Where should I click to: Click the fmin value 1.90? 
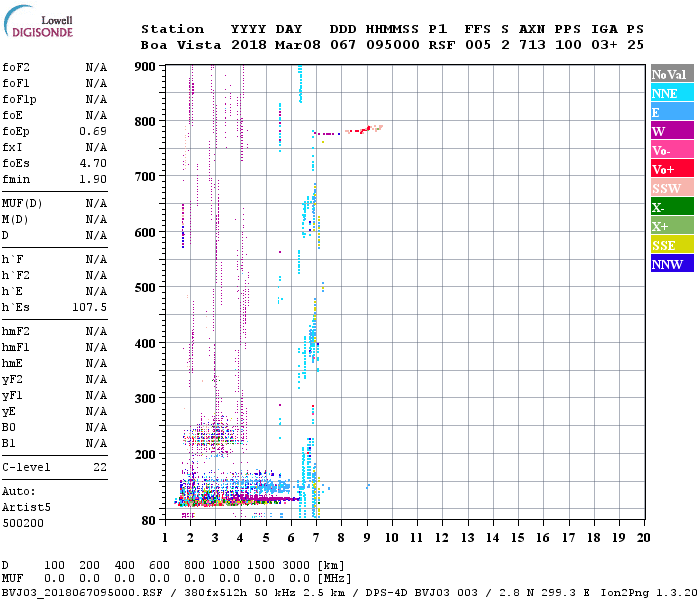[x=93, y=179]
